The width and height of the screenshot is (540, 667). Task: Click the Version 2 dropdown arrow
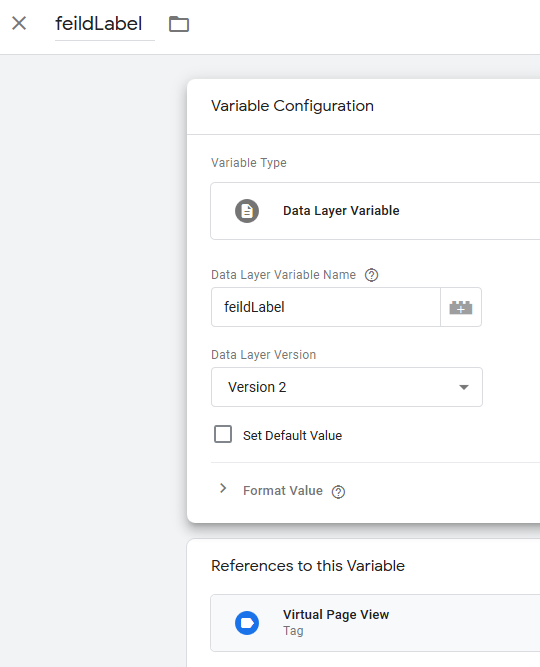click(x=464, y=387)
